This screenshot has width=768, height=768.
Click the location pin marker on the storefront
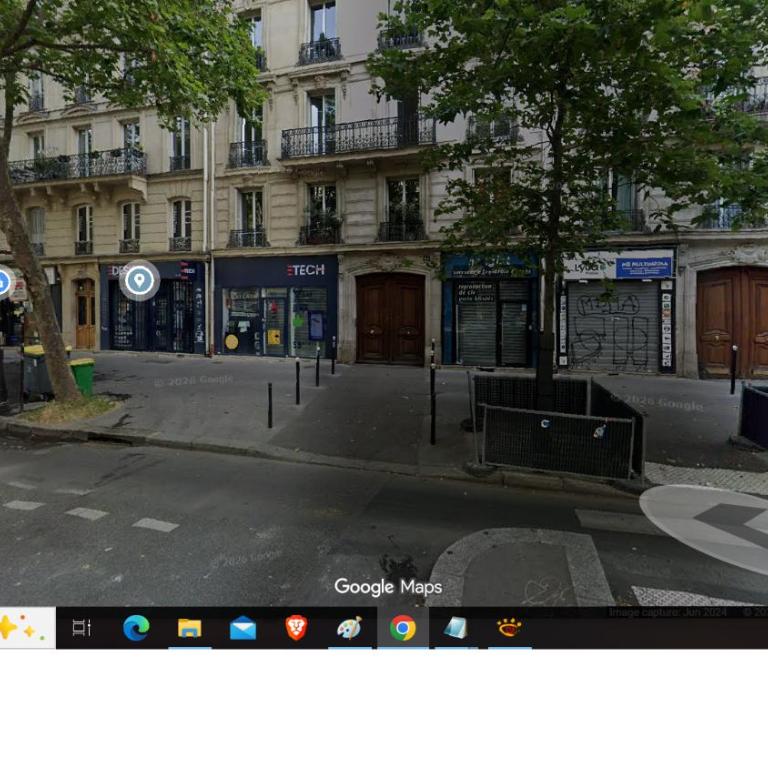pyautogui.click(x=140, y=280)
